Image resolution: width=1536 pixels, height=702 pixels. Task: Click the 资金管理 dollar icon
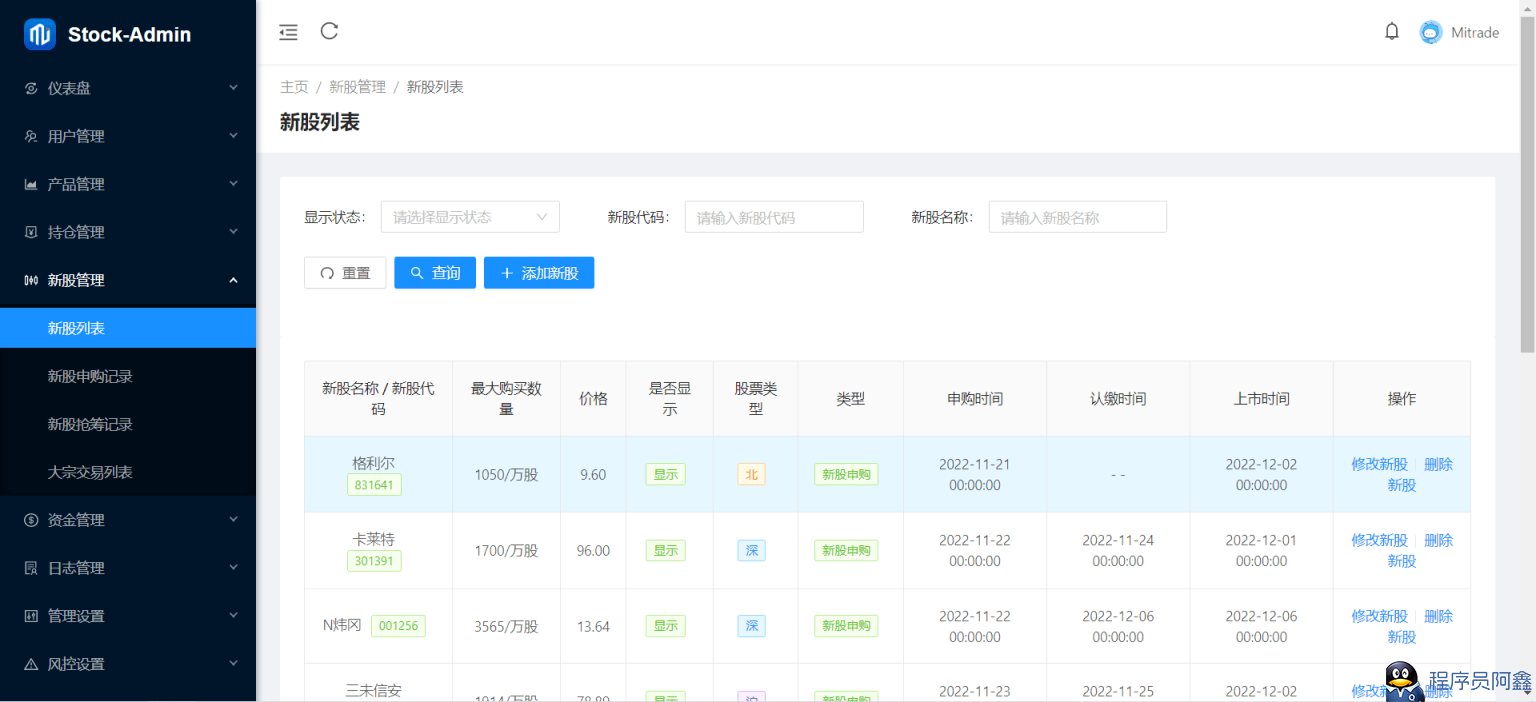[x=31, y=520]
